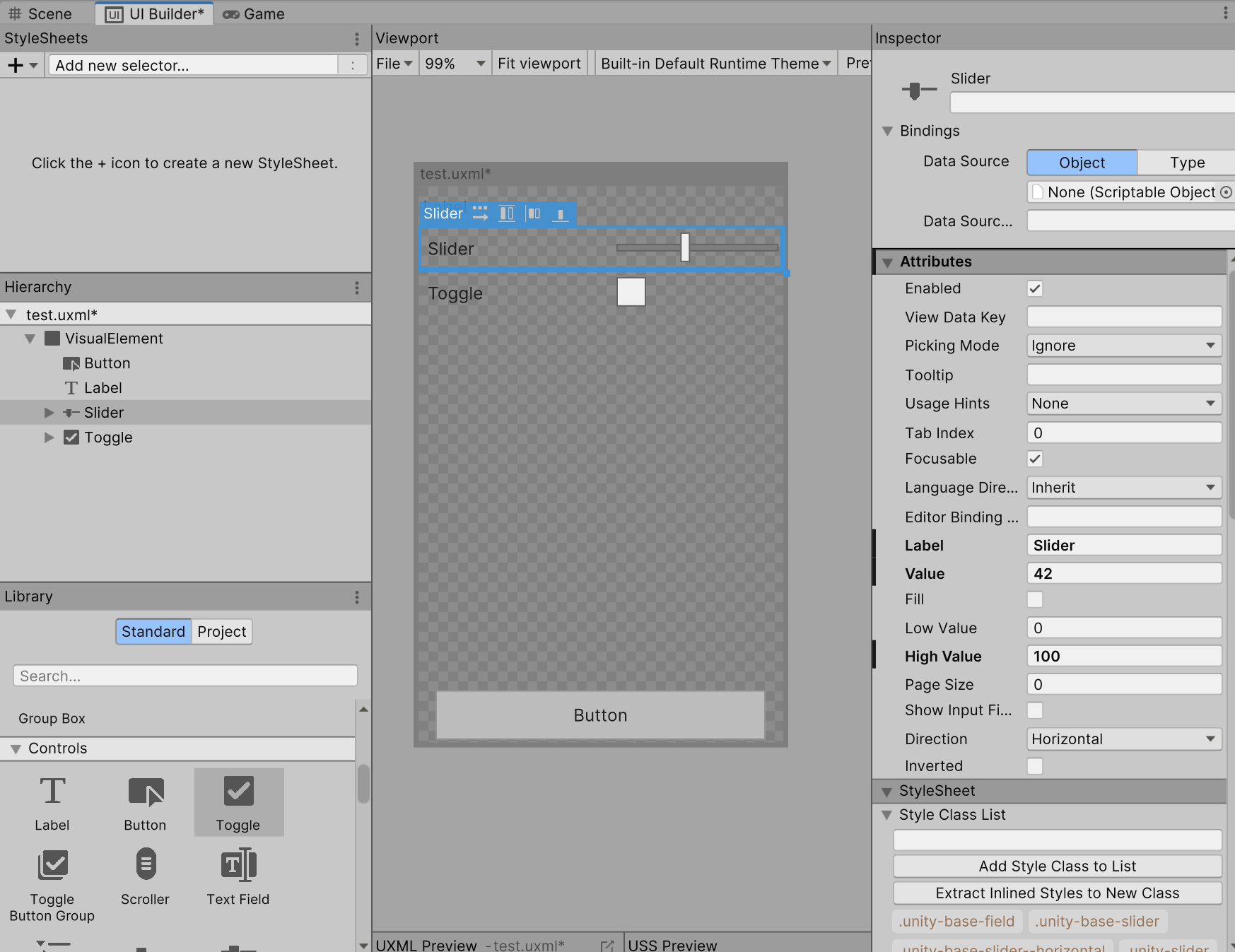Expand the Toggle item in Hierarchy

point(49,437)
